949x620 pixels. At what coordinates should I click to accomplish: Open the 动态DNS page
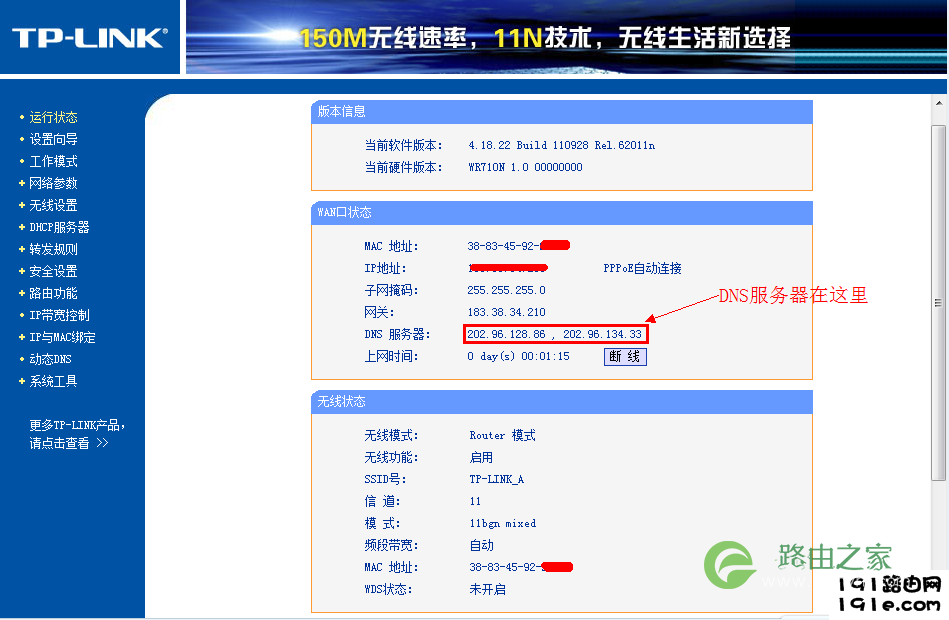[x=50, y=359]
